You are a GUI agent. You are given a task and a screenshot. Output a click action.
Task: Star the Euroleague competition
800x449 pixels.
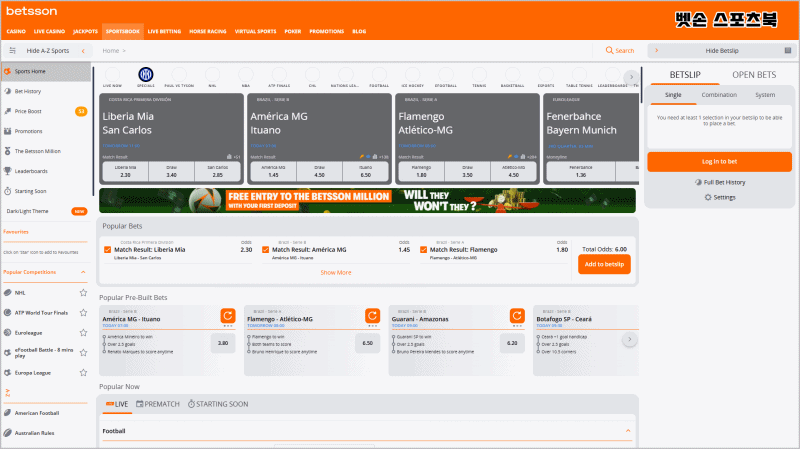(x=83, y=333)
